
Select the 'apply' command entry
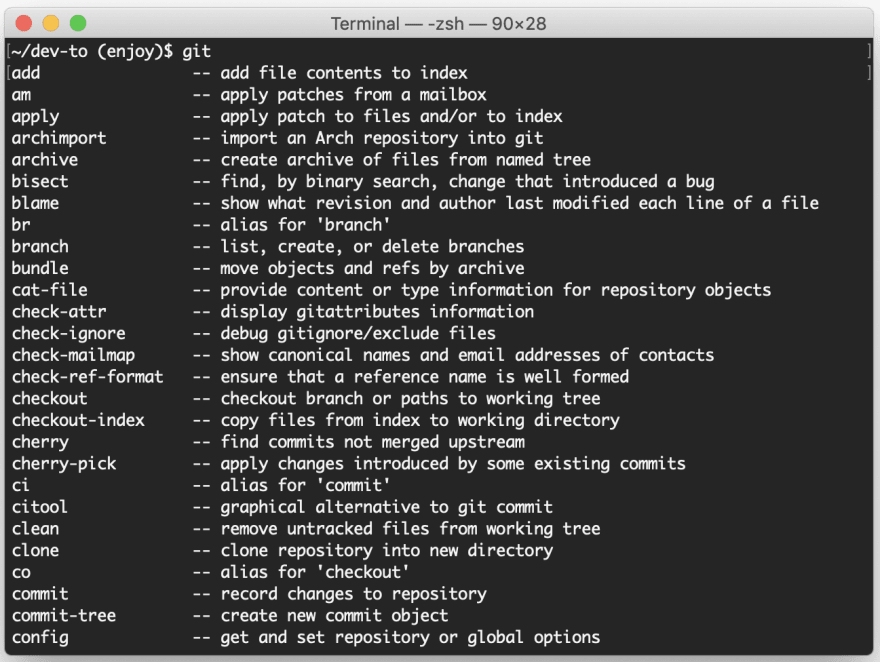pos(35,117)
